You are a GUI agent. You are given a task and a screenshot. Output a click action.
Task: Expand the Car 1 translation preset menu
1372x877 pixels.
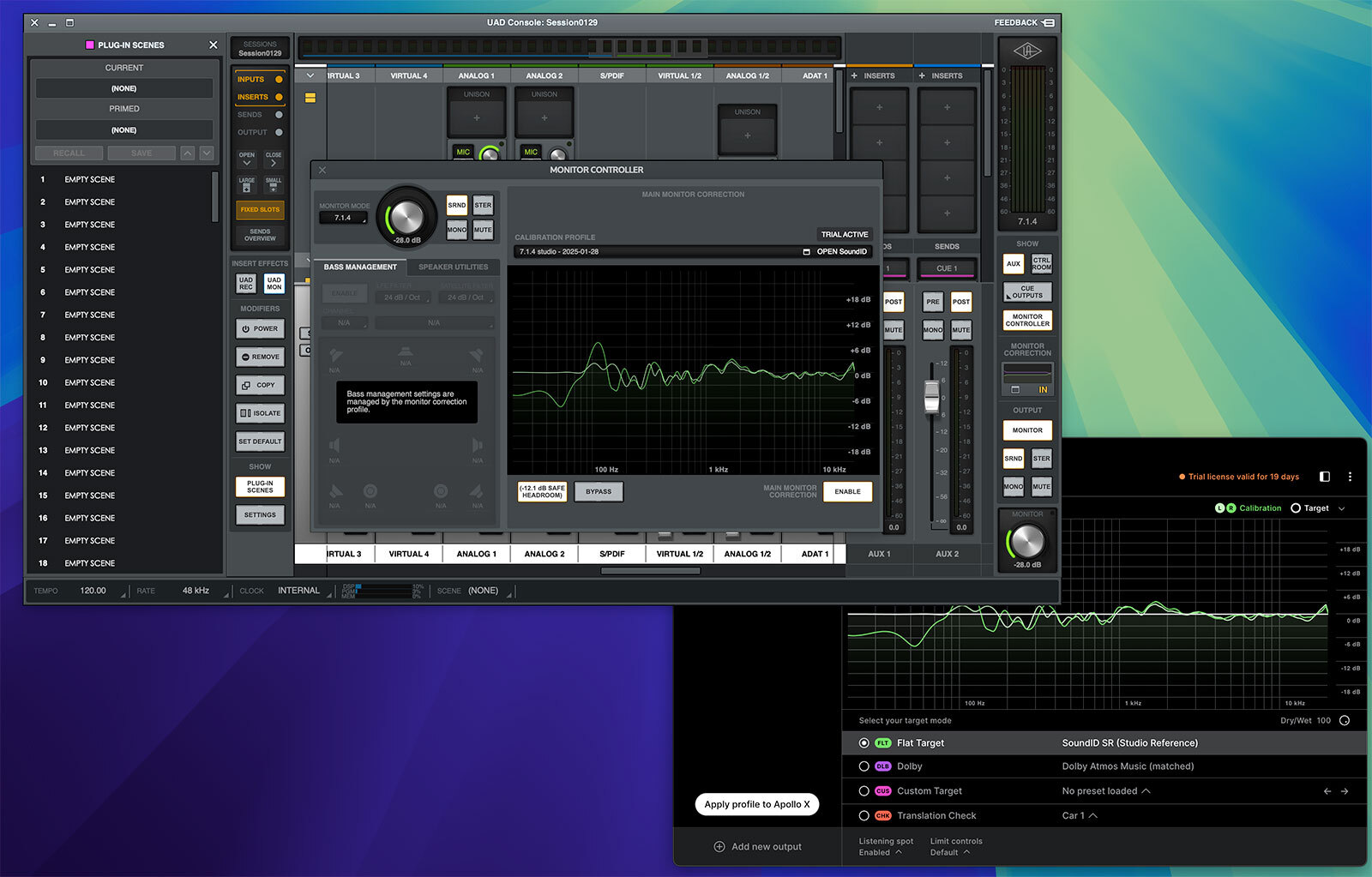[x=1080, y=815]
